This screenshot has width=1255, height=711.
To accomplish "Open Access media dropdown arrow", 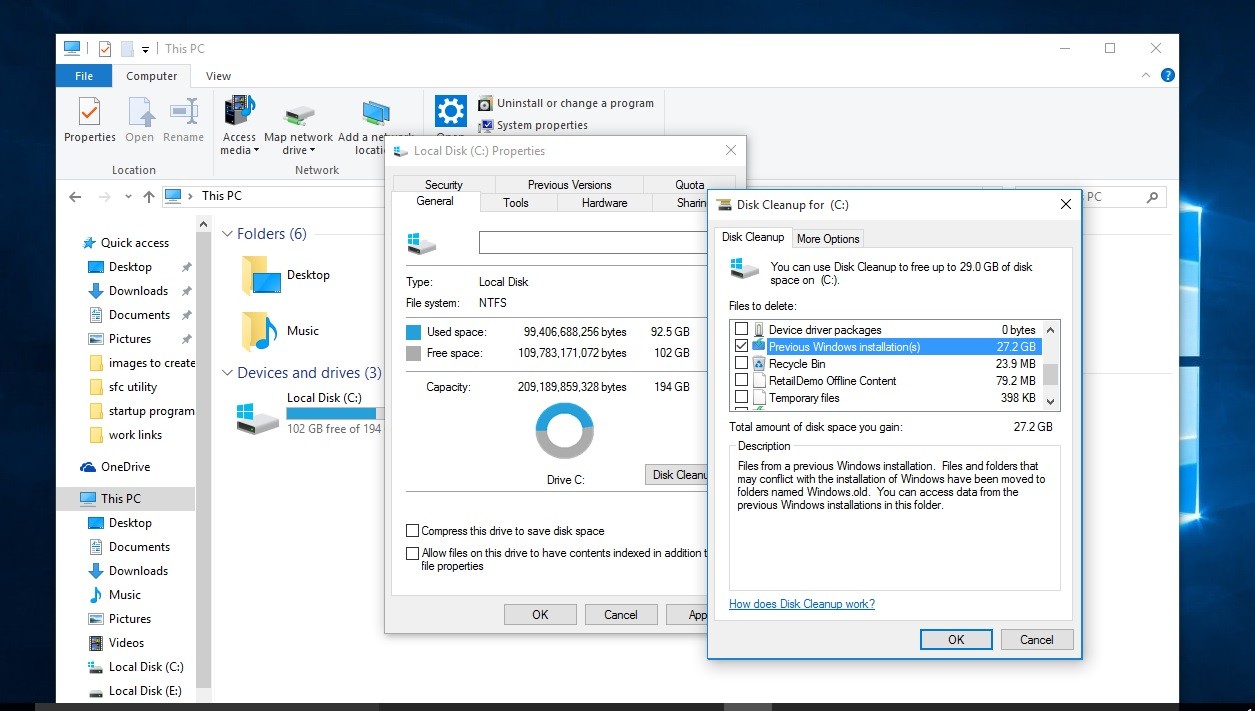I will (256, 151).
